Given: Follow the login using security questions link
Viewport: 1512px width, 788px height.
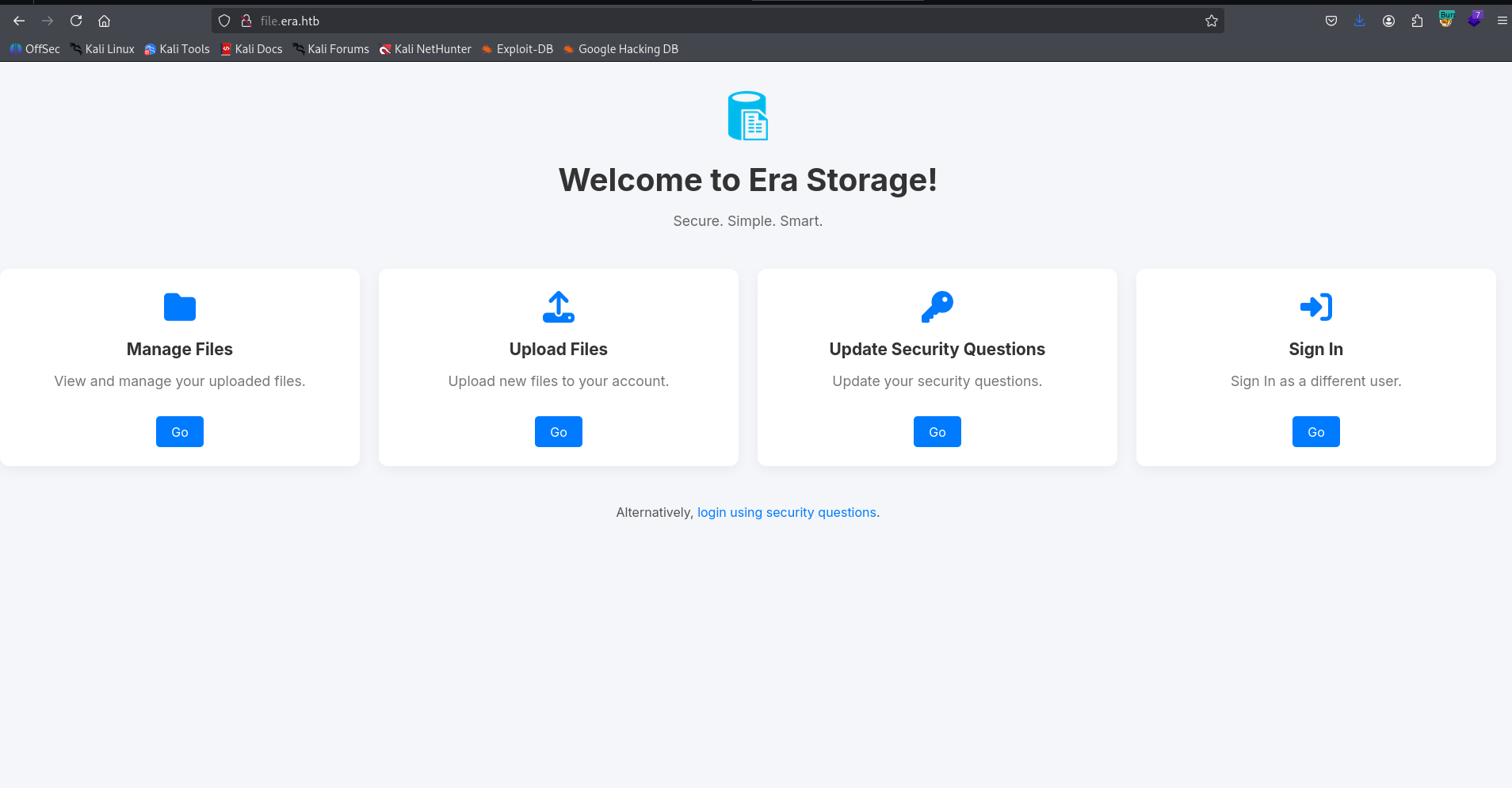Looking at the screenshot, I should coord(786,512).
